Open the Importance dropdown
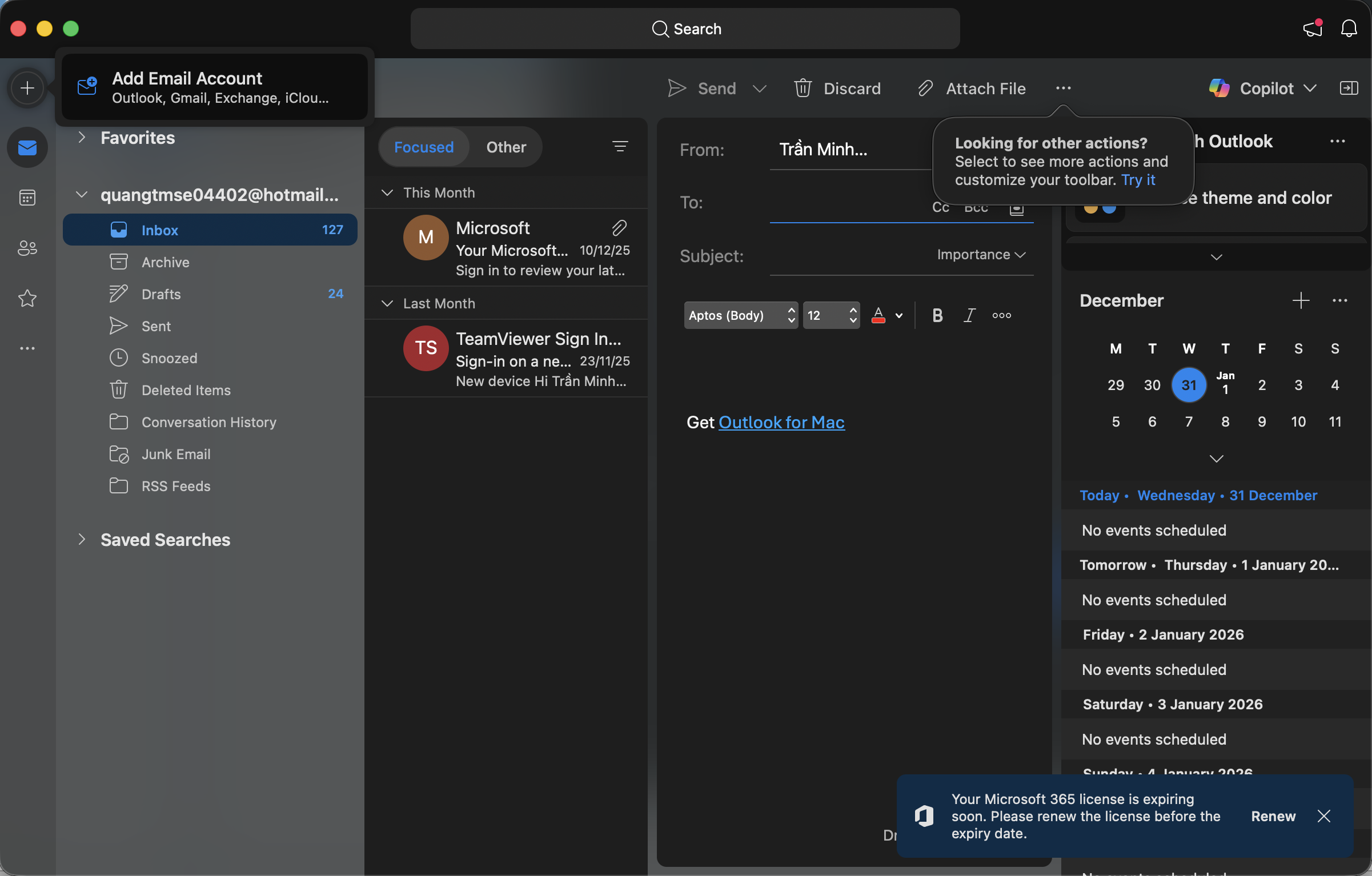Screen dimensions: 1372x876 981,255
